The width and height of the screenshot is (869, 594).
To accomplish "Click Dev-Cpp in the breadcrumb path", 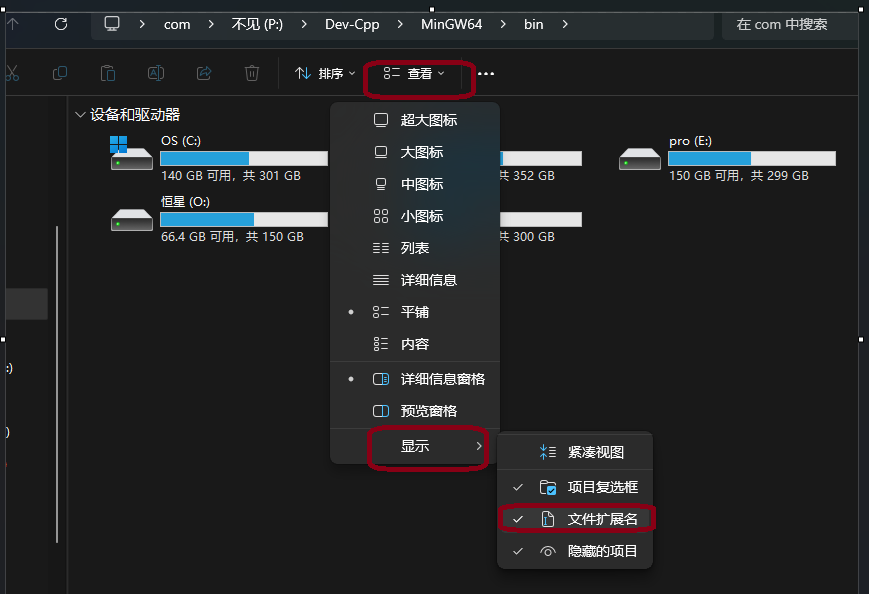I will coord(351,24).
